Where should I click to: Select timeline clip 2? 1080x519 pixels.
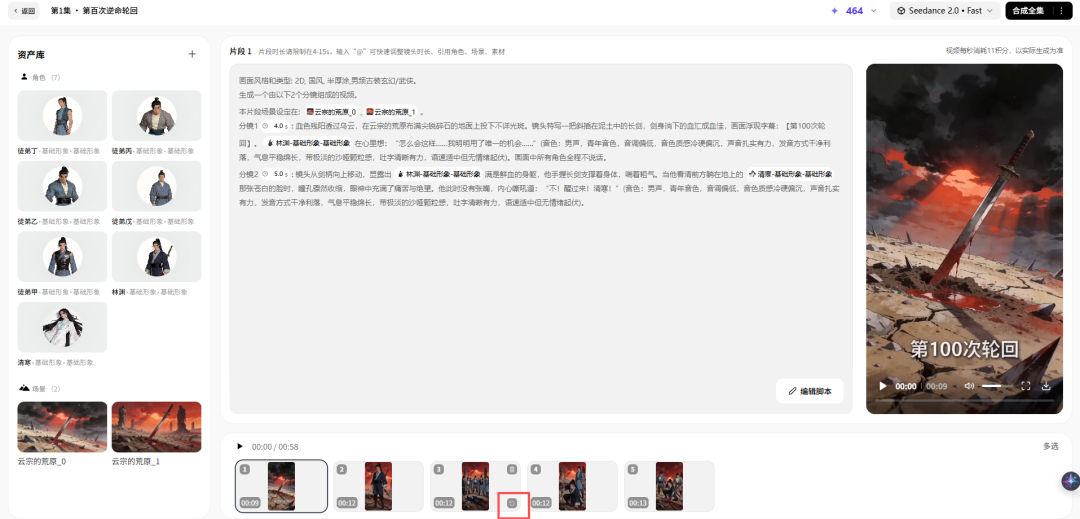pos(378,486)
